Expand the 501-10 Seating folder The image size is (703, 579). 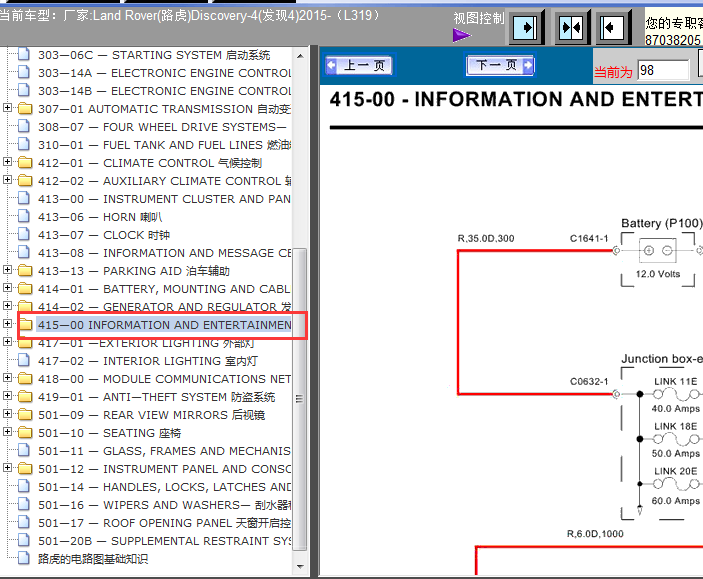click(x=7, y=431)
